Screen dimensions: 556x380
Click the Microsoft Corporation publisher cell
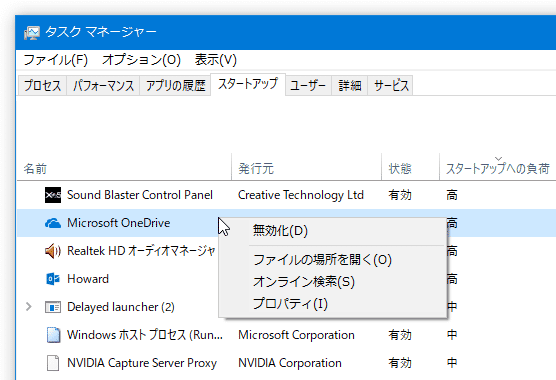tap(296, 335)
